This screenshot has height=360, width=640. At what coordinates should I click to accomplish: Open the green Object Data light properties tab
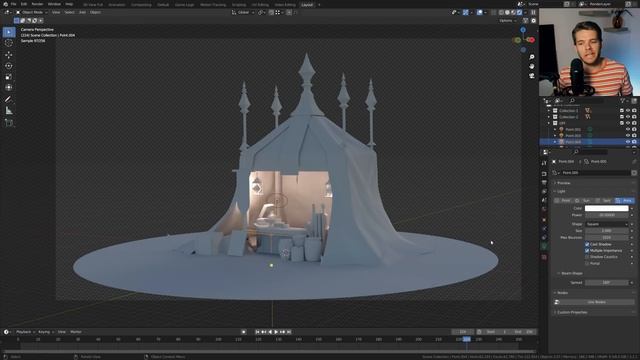click(544, 246)
